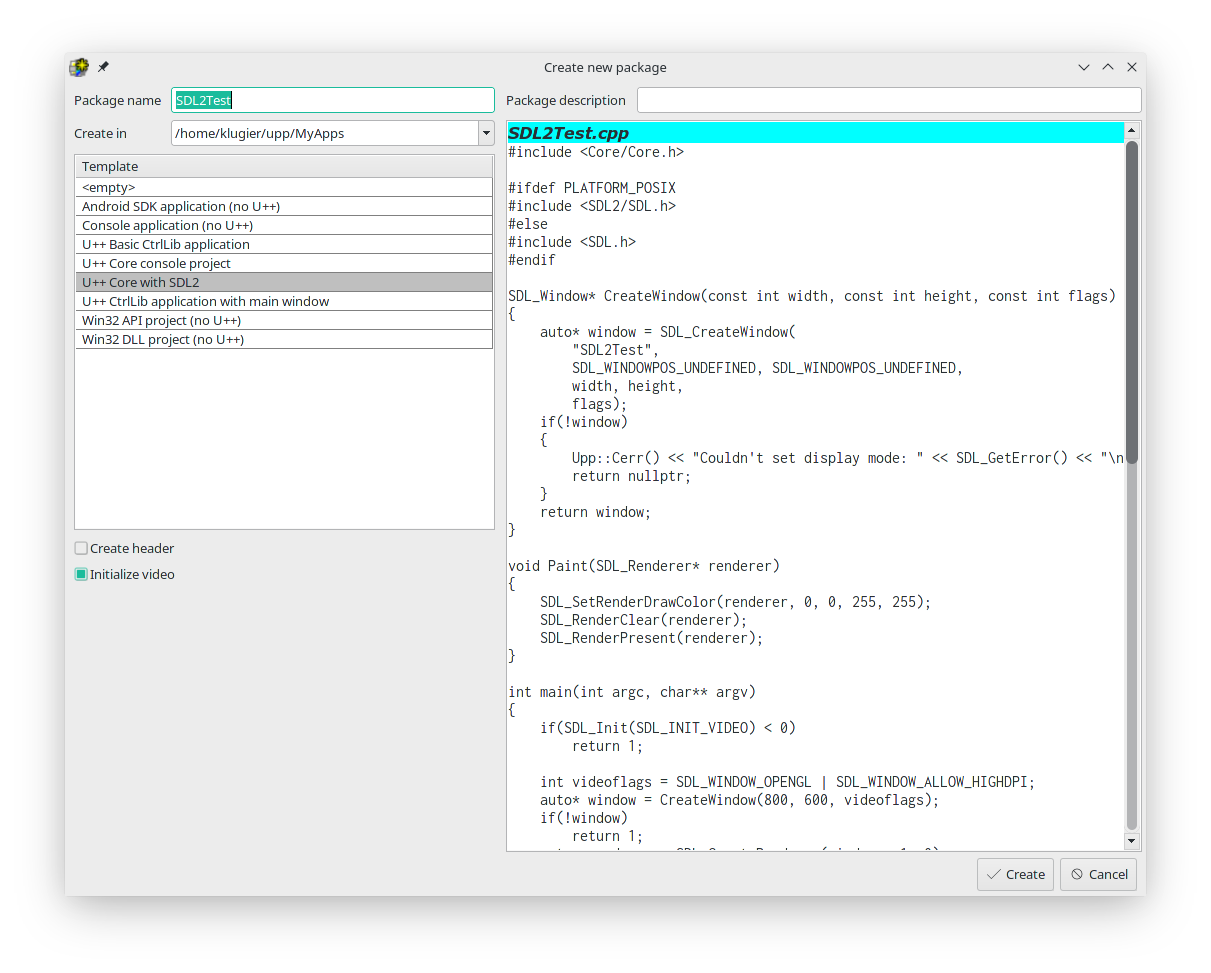The height and width of the screenshot is (973, 1211).
Task: Uncheck the Initialize video checkbox
Action: pyautogui.click(x=82, y=574)
